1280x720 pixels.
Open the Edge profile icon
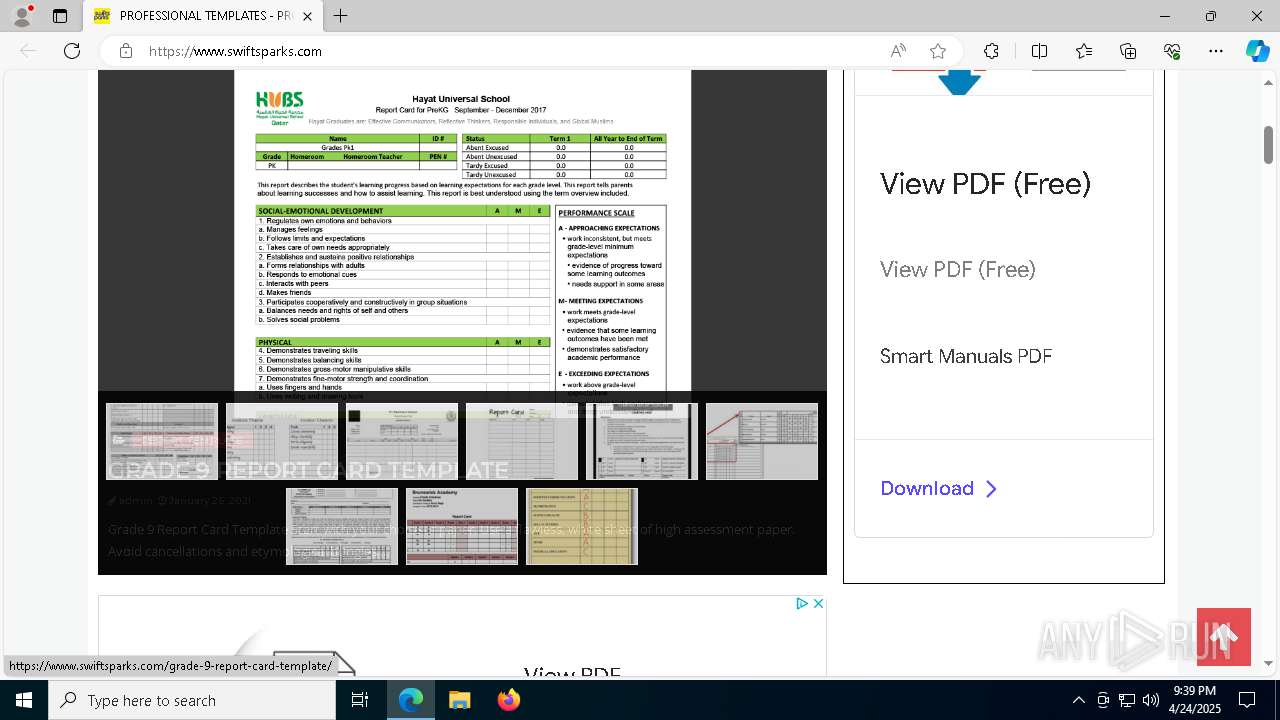click(x=22, y=16)
